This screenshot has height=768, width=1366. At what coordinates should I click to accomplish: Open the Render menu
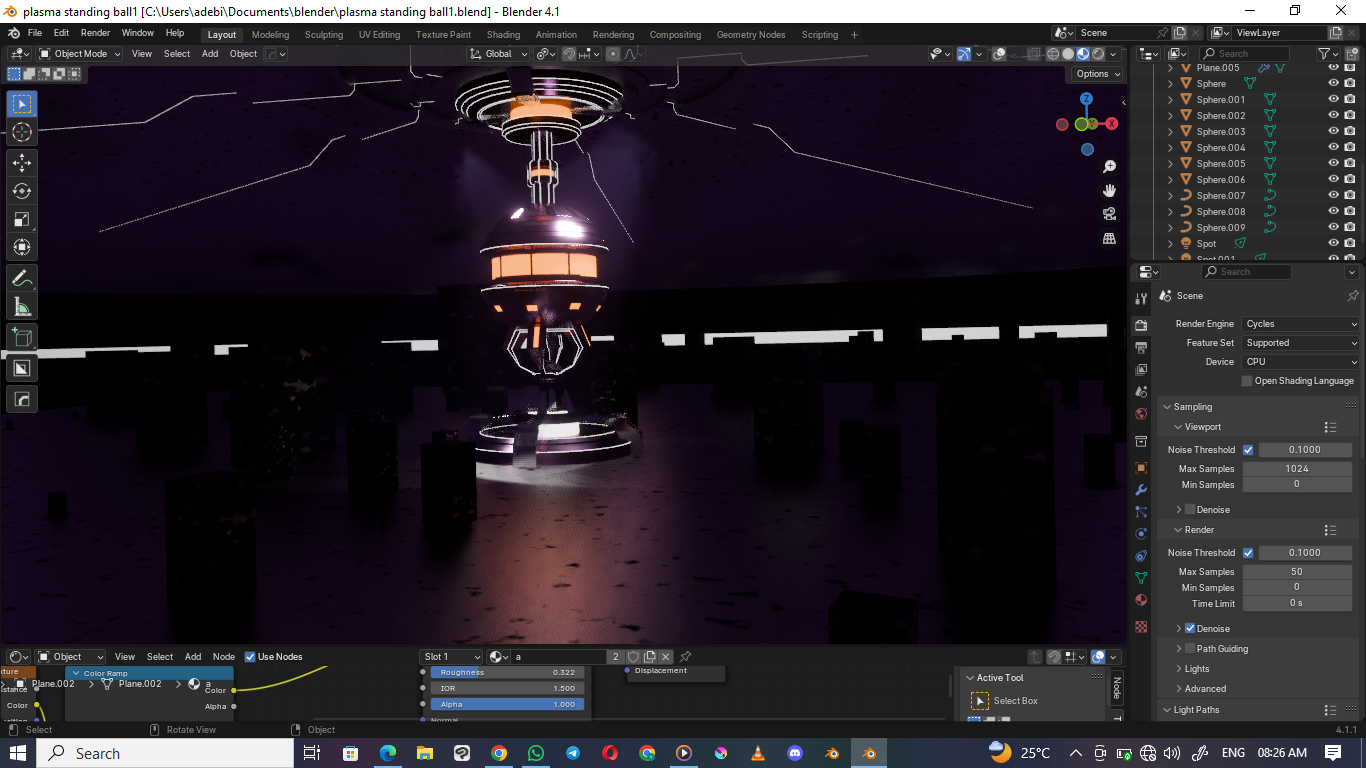click(95, 33)
